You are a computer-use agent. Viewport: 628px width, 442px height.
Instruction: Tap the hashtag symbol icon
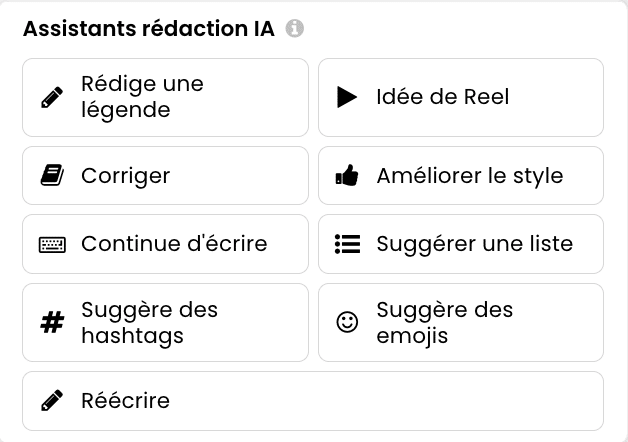click(51, 323)
